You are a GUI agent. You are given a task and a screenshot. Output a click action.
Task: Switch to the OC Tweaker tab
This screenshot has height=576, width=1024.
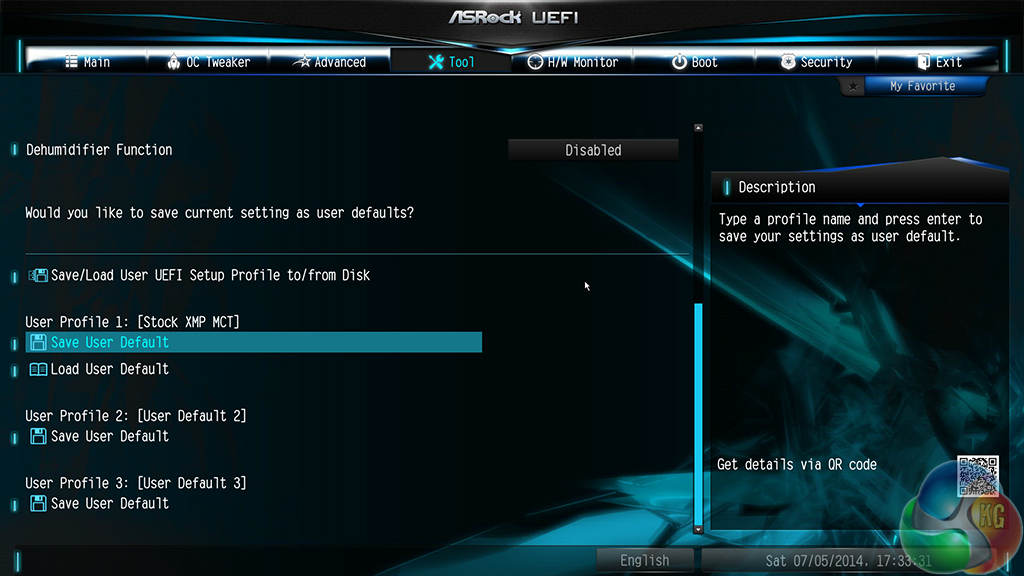[x=208, y=62]
